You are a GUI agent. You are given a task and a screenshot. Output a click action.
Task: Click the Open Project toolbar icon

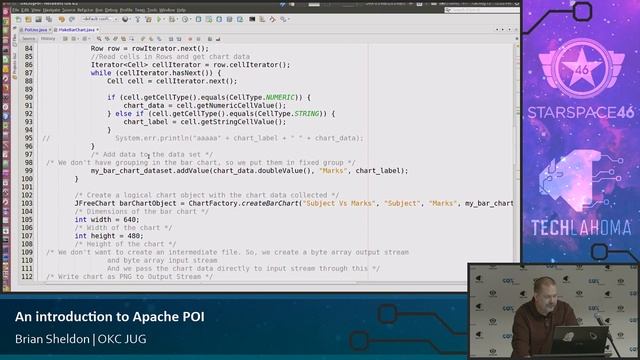click(x=38, y=19)
